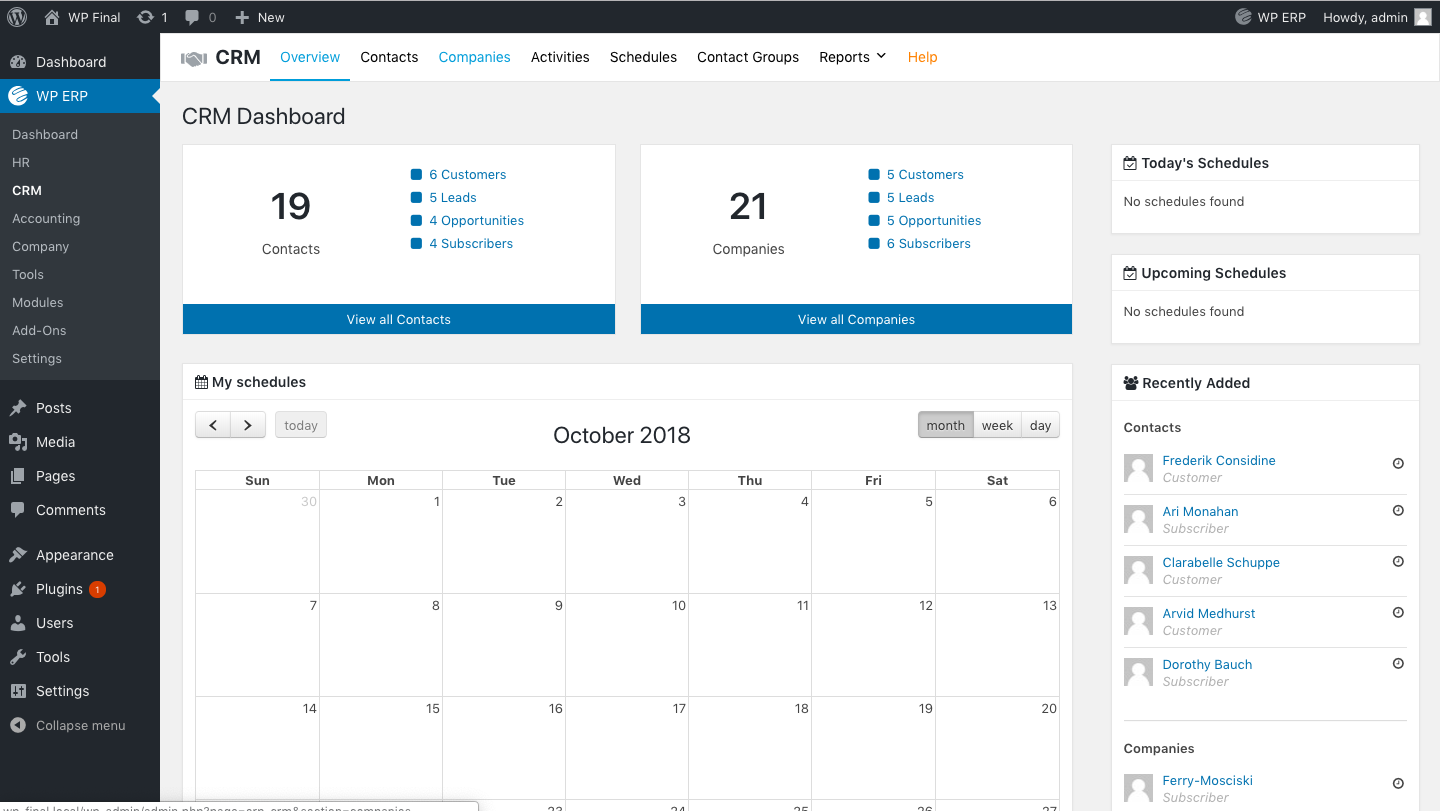1440x811 pixels.
Task: Open Clarabelle Schuppe contact link
Action: click(x=1221, y=562)
